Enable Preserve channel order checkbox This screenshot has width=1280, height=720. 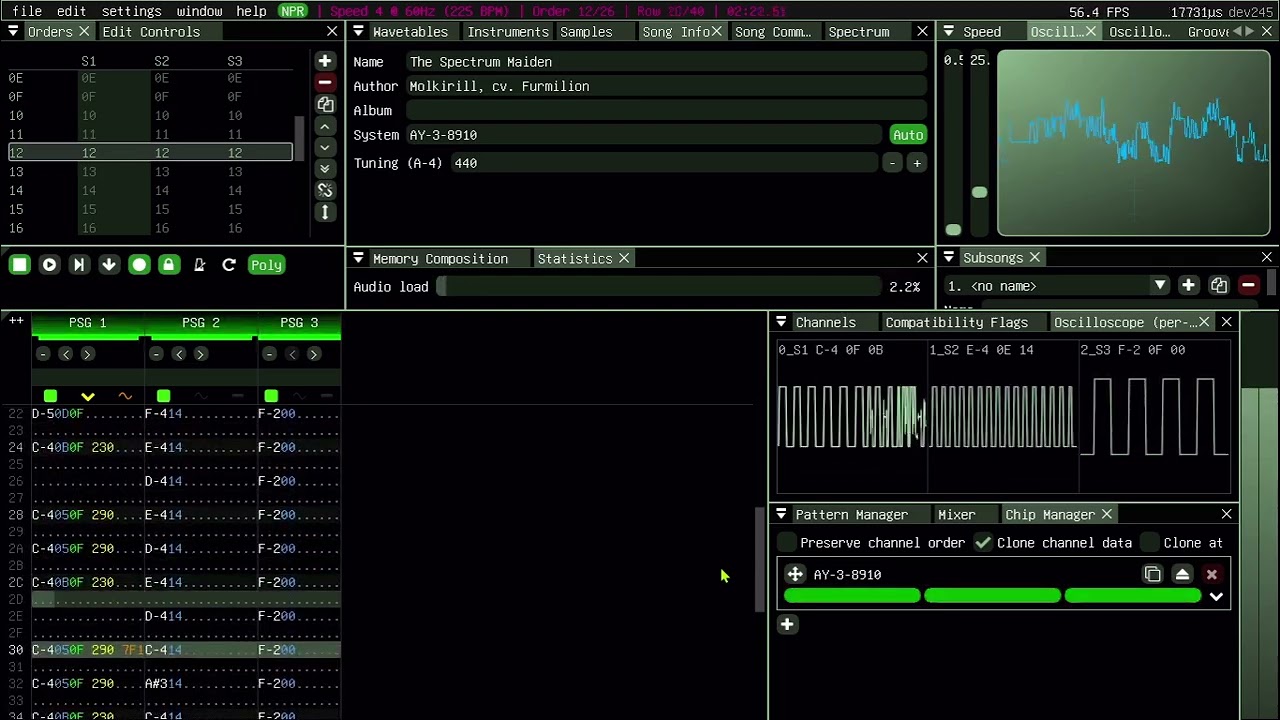point(788,543)
